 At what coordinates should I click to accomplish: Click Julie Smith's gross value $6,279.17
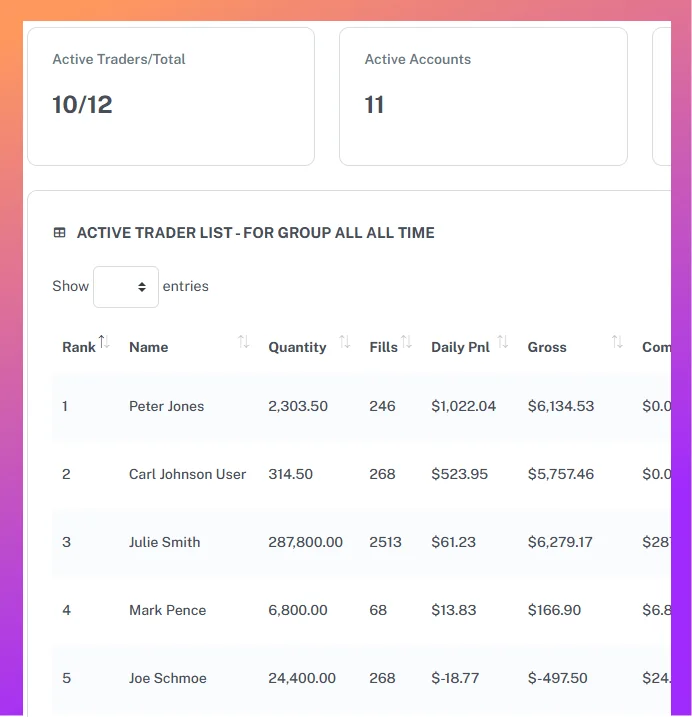[x=560, y=542]
